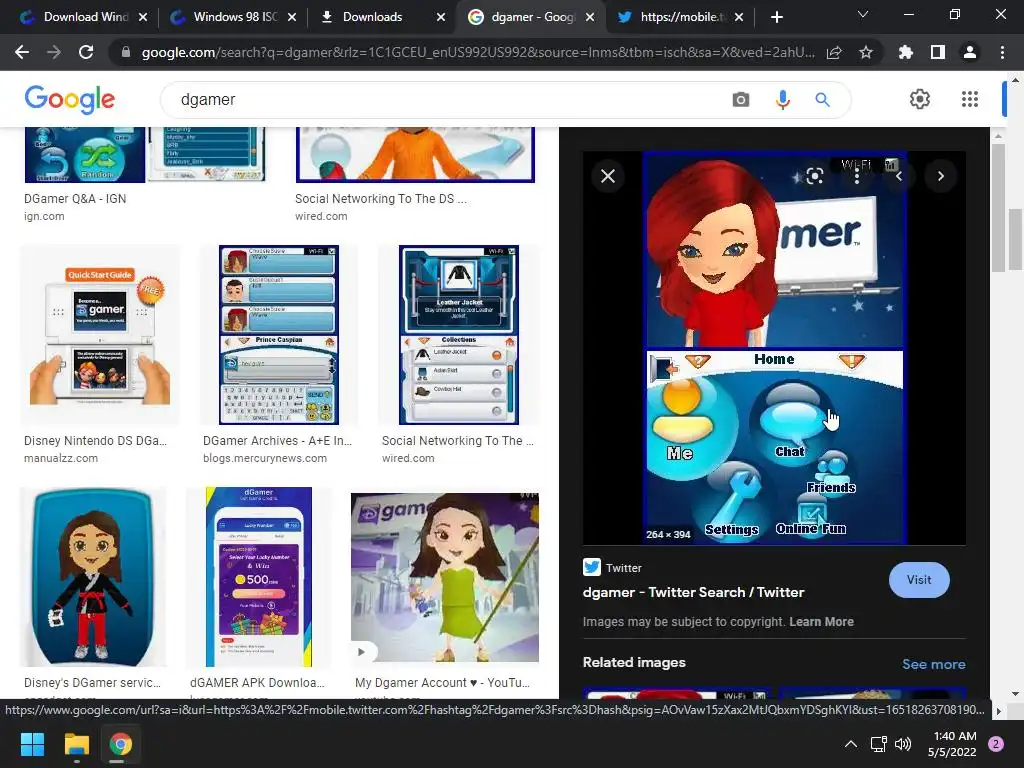Image resolution: width=1024 pixels, height=768 pixels.
Task: View site information via the lock icon
Action: point(125,52)
